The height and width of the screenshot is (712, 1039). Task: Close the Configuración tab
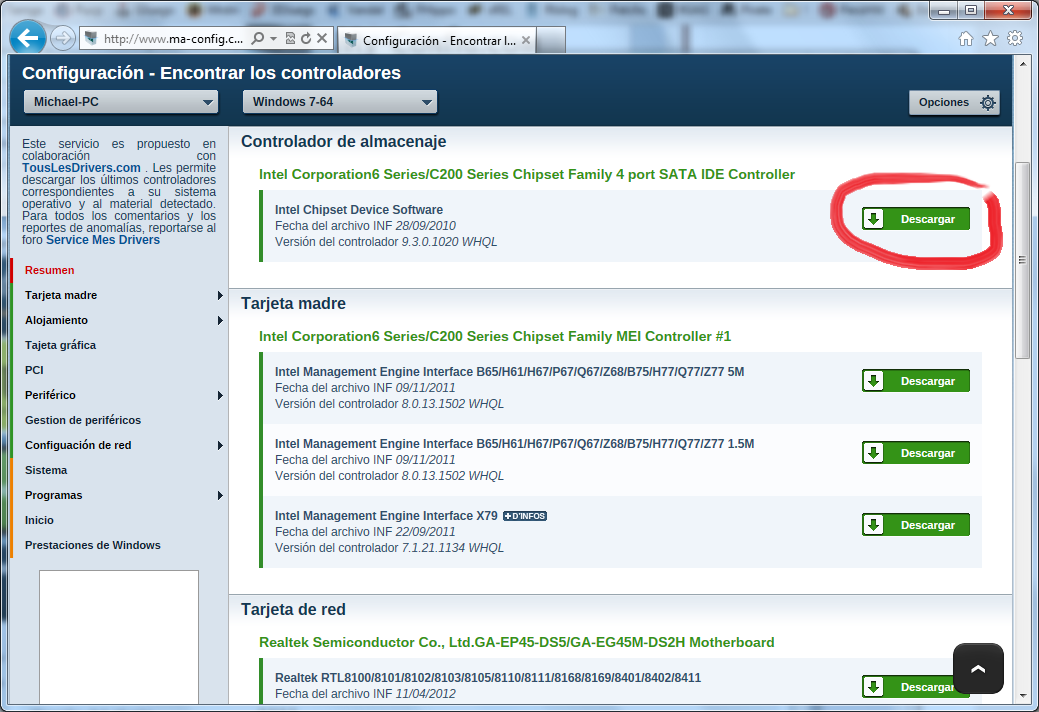pos(525,40)
